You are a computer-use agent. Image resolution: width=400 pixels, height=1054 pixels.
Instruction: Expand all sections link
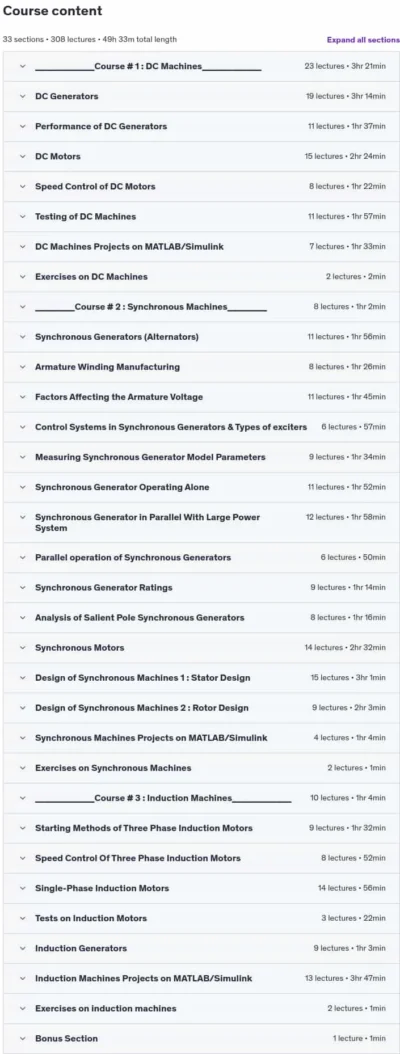click(363, 40)
